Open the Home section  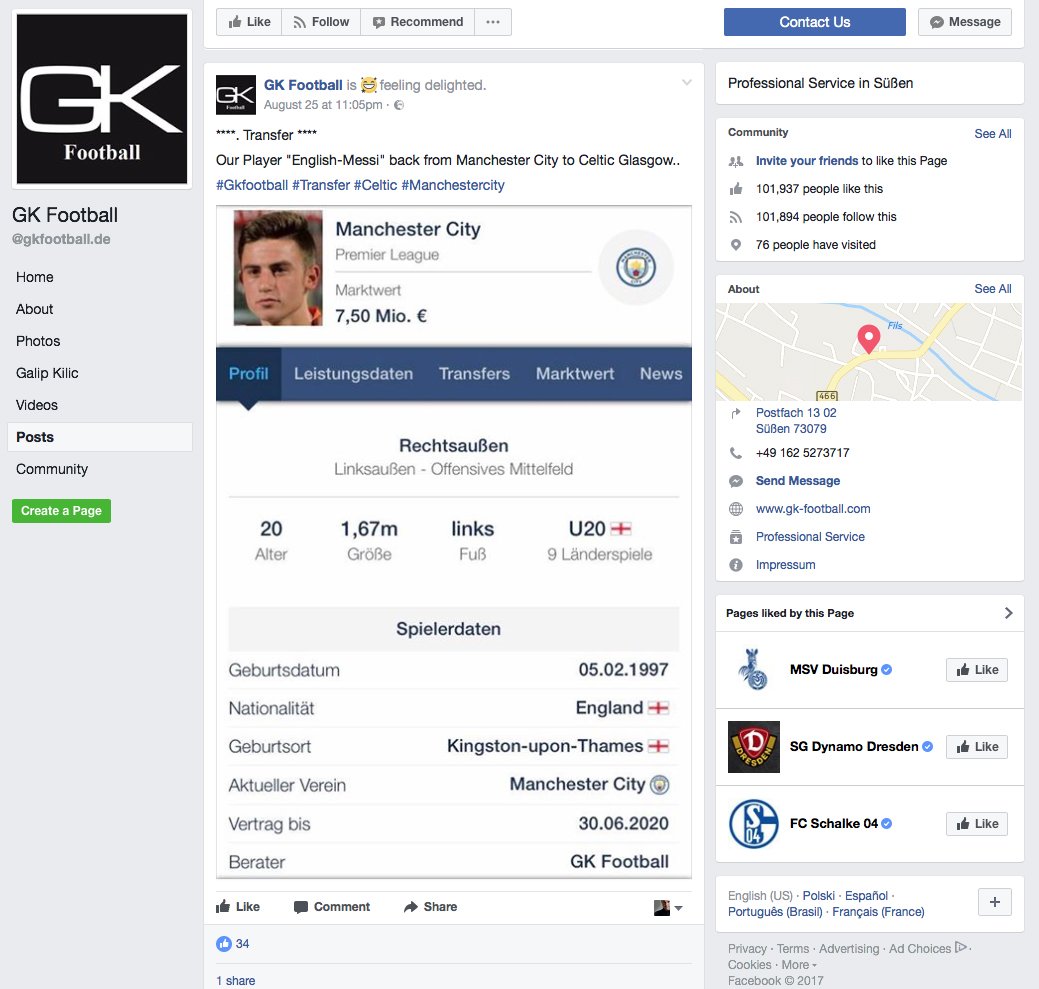(x=34, y=277)
